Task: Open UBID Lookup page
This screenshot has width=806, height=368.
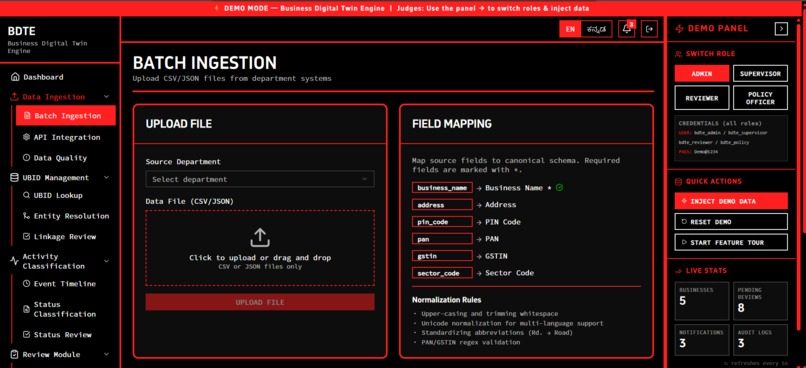Action: [53, 195]
